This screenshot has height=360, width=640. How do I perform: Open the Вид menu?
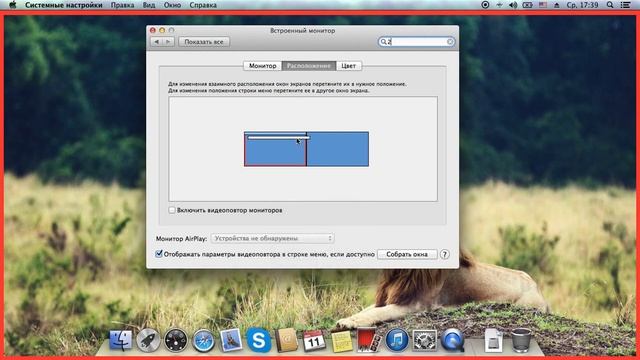149,5
